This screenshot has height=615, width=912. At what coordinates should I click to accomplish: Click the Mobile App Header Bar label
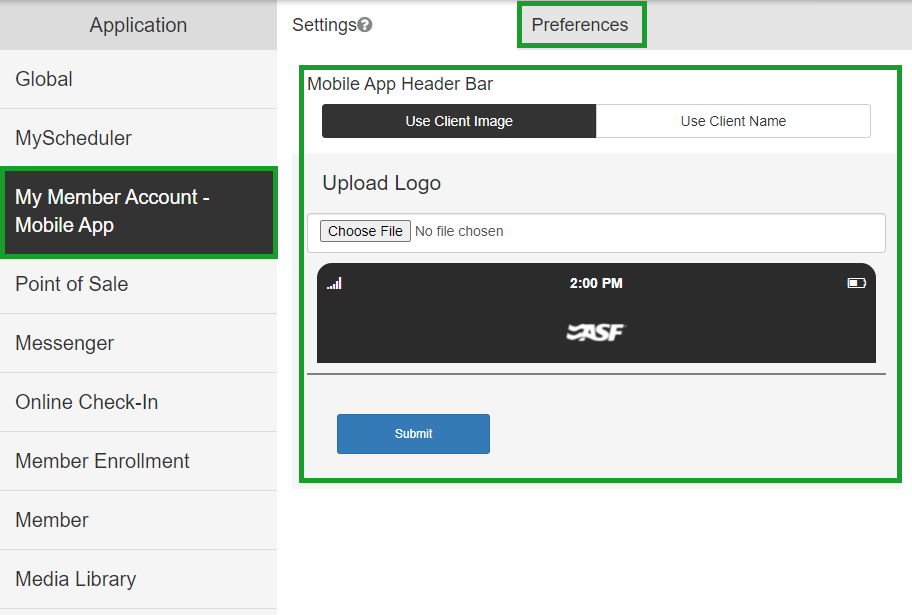pos(400,84)
